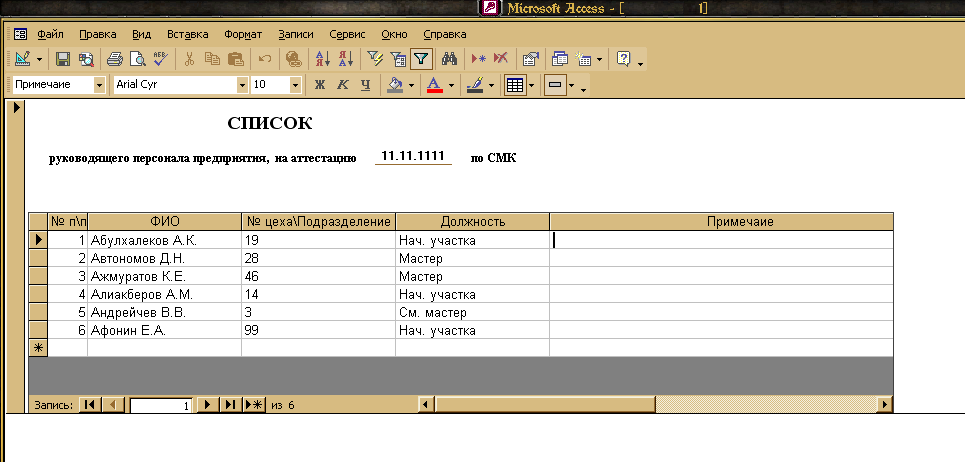Click the Должность column header
The height and width of the screenshot is (462, 965).
[473, 221]
